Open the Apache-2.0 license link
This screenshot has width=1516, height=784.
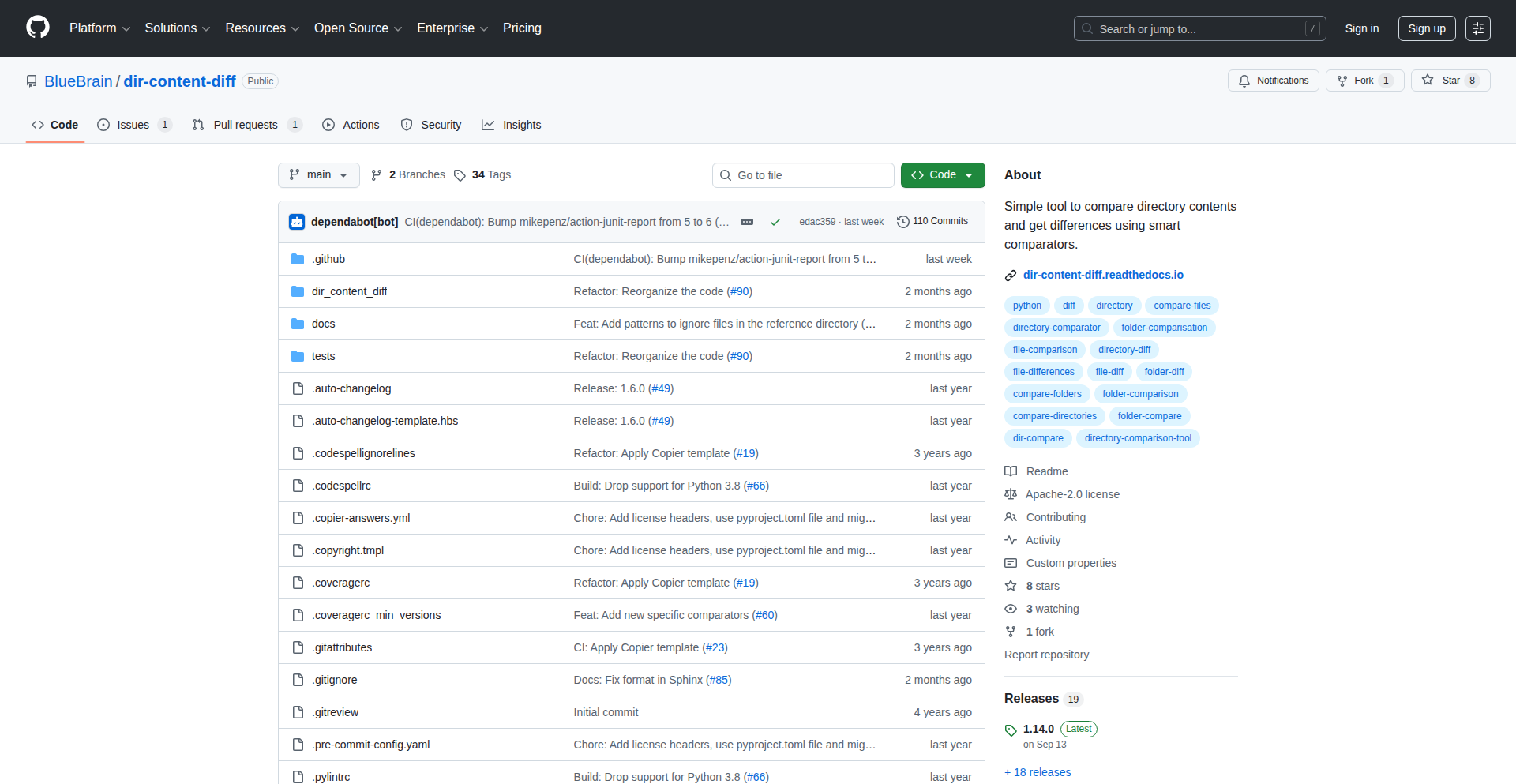coord(1071,494)
